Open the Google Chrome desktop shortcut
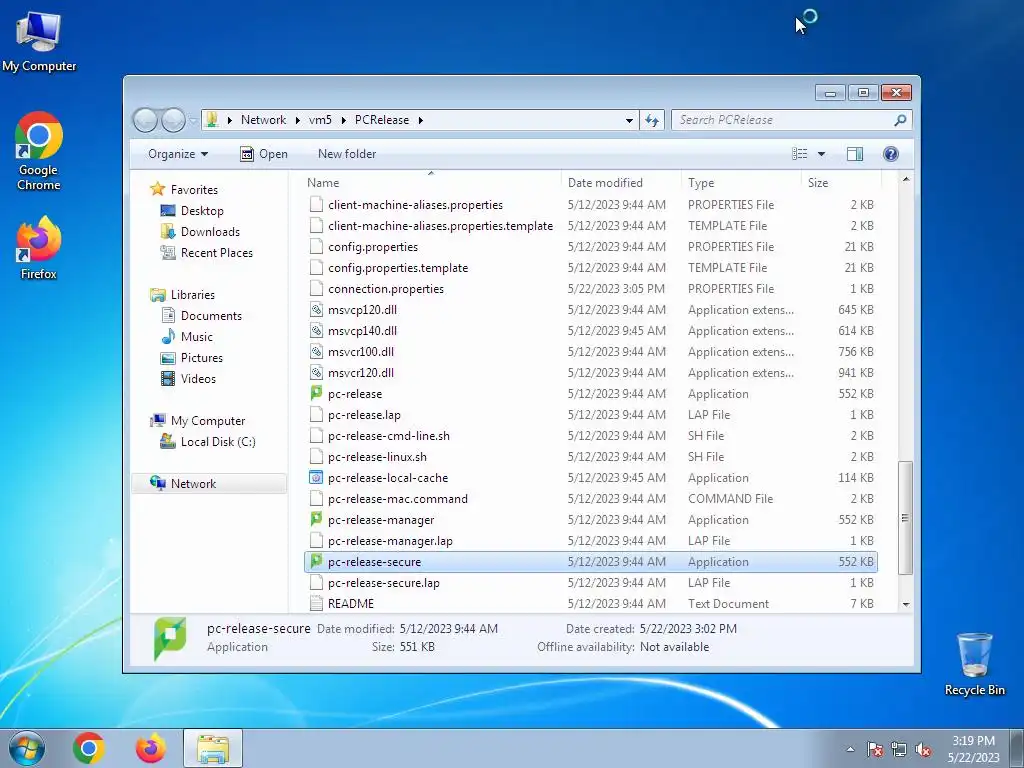The width and height of the screenshot is (1024, 768). point(39,152)
